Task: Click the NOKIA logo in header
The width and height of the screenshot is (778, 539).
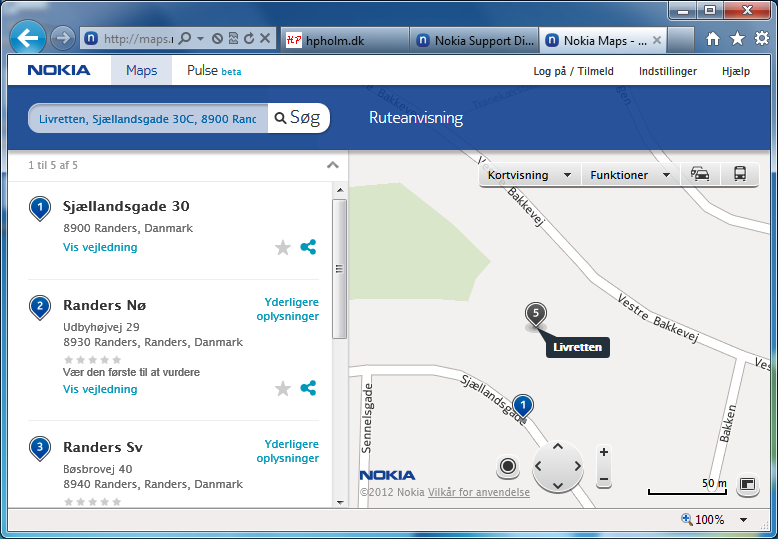Action: pos(59,70)
